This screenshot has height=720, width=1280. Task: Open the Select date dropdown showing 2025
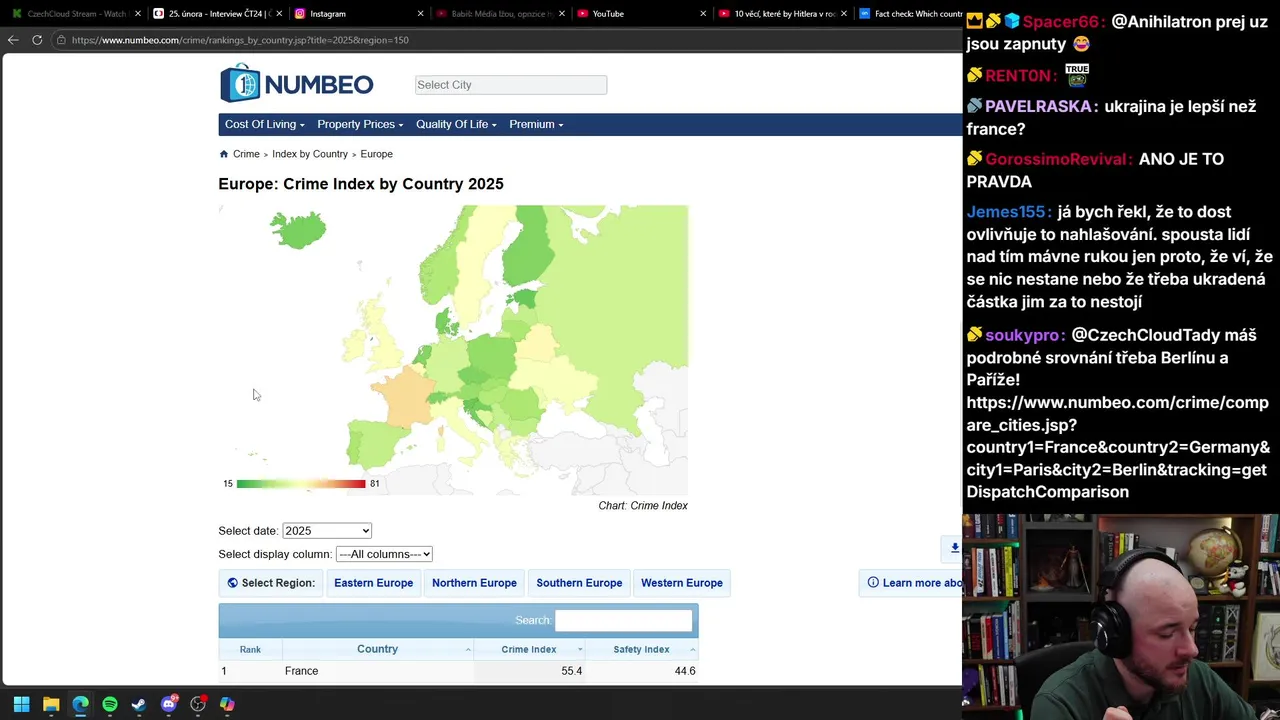[327, 531]
